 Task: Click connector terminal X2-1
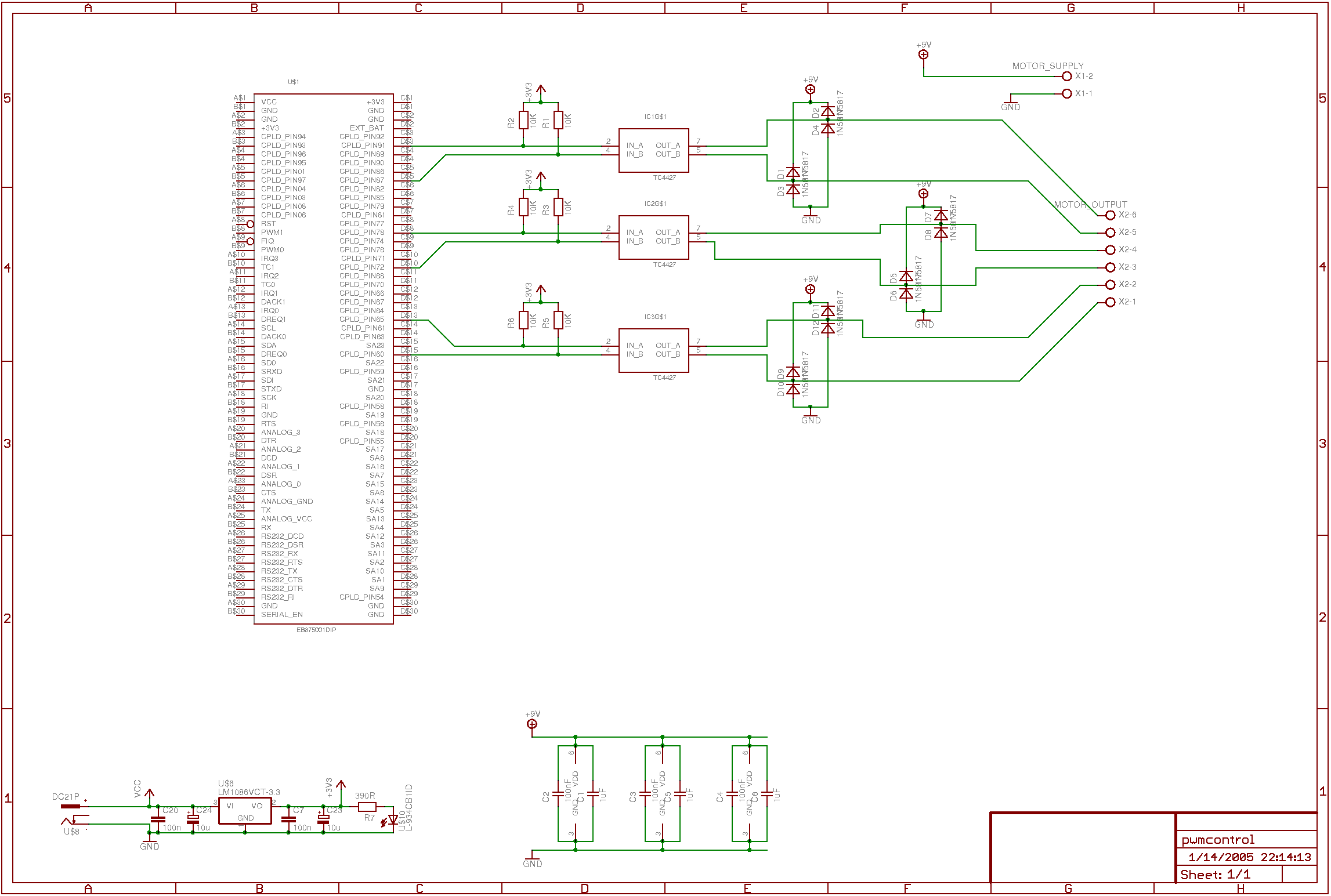[1110, 302]
